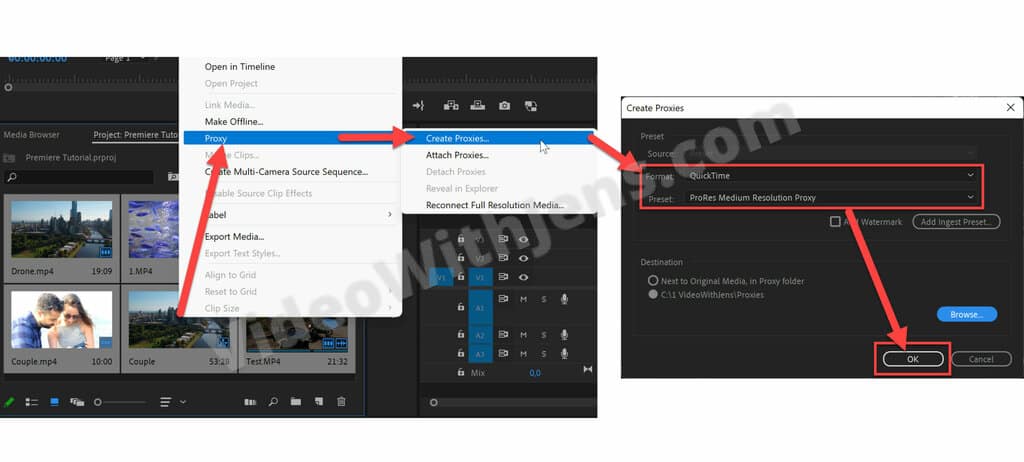Click the green pencil read/write project icon
Image resolution: width=1024 pixels, height=462 pixels.
(x=9, y=402)
